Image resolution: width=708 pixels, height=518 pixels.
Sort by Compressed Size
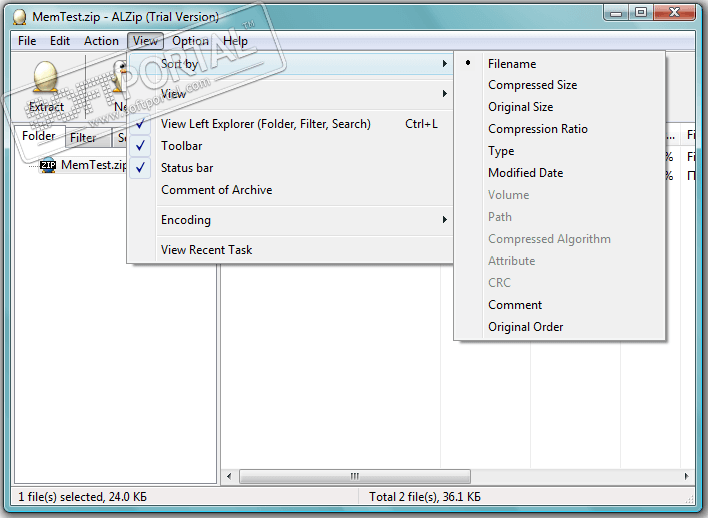point(559,85)
